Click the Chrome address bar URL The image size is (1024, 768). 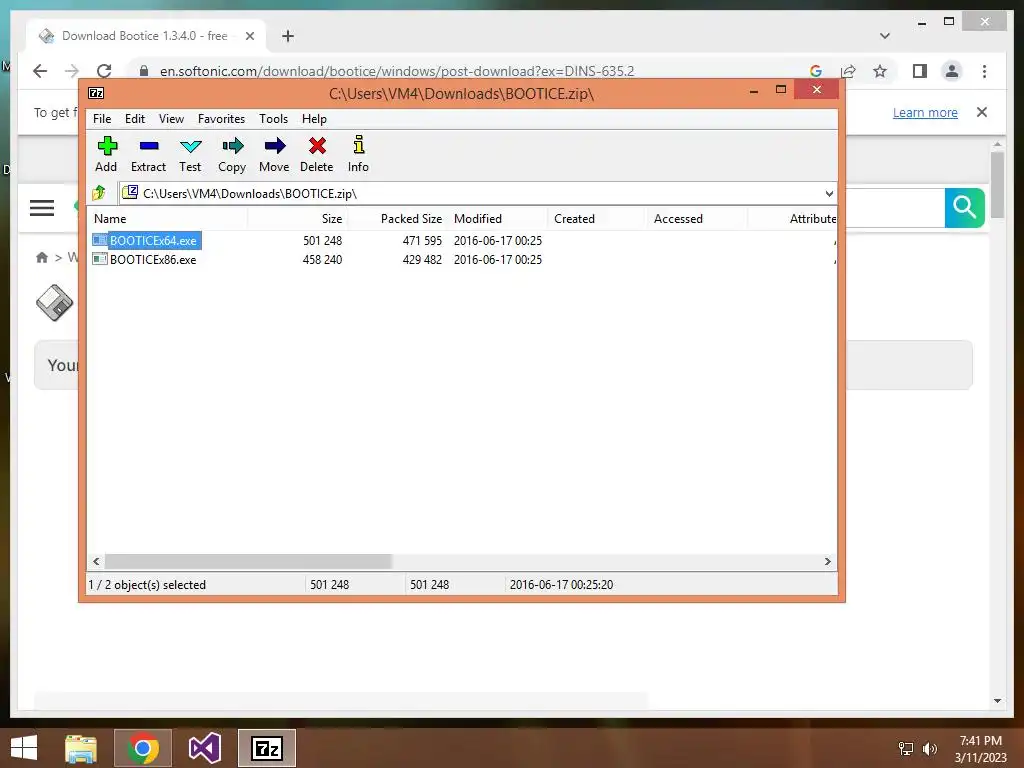point(396,71)
